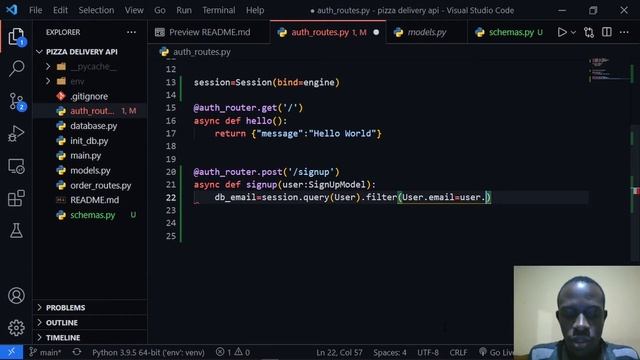This screenshot has width=640, height=360.
Task: Open the Explorer view in activity bar
Action: (16, 37)
